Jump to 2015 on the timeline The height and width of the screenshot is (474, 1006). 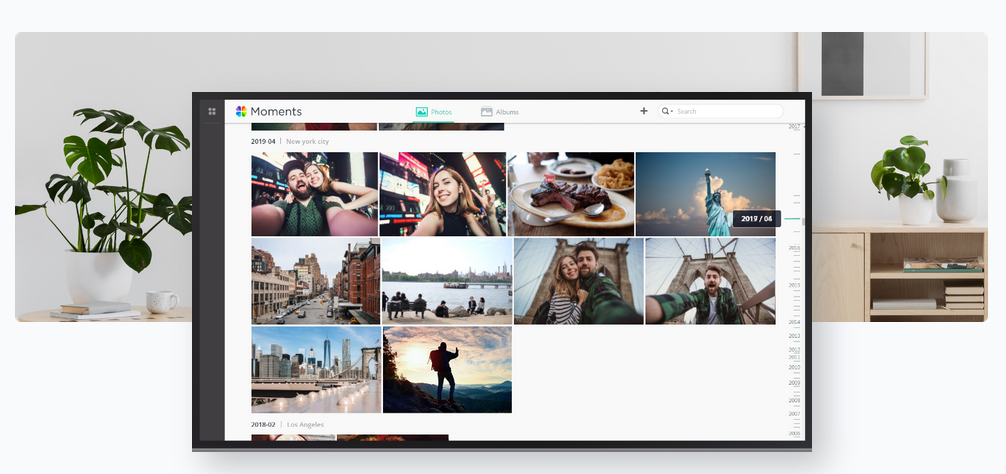tap(794, 285)
